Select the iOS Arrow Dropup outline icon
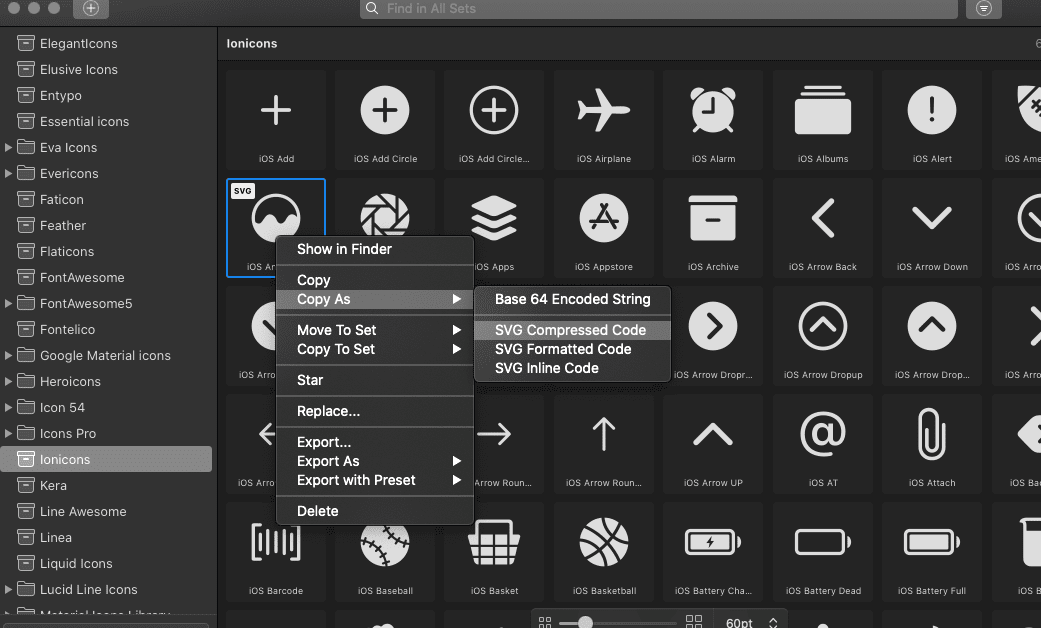This screenshot has height=628, width=1041. coord(823,336)
